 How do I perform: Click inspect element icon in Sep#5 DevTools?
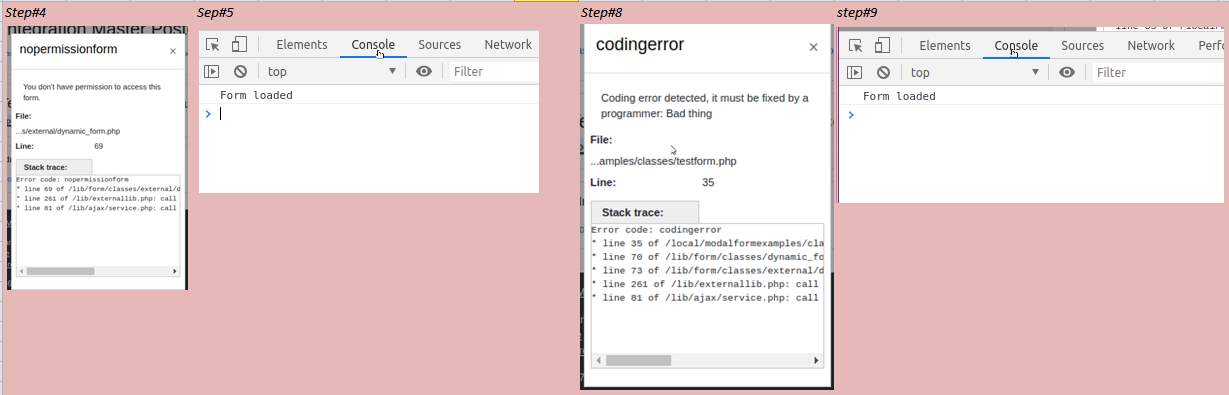coord(212,44)
